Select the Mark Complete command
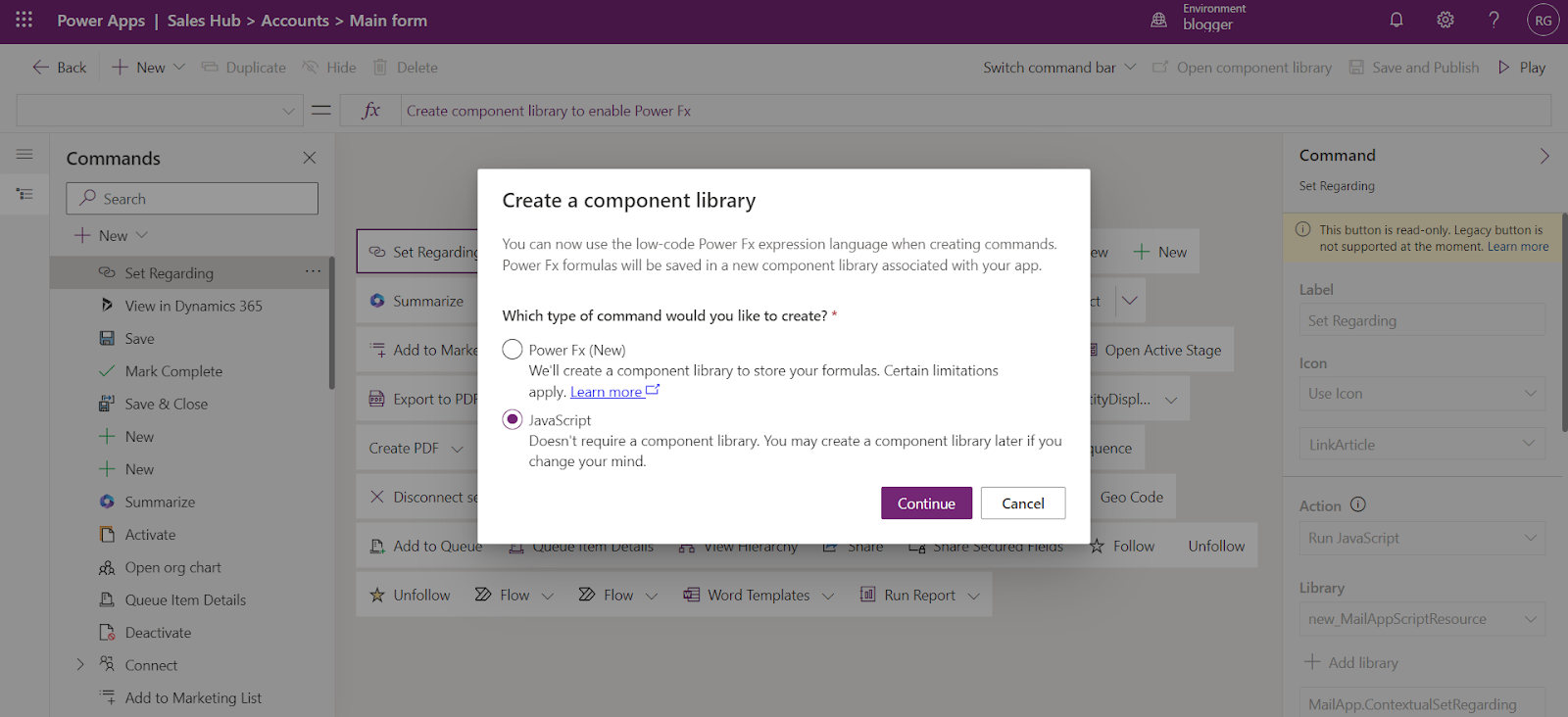This screenshot has height=717, width=1568. [x=173, y=371]
